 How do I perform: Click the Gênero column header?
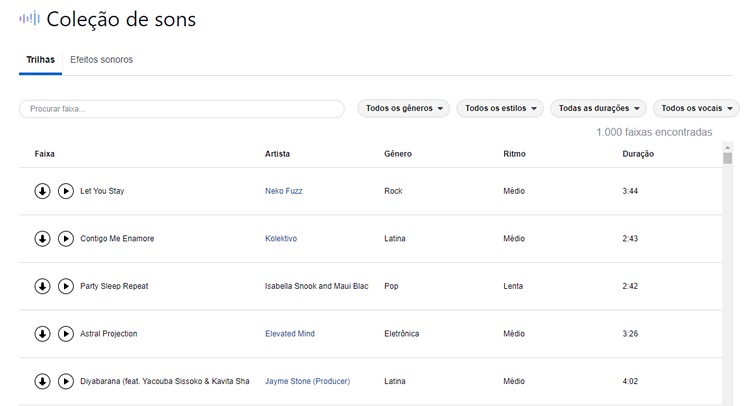[398, 154]
